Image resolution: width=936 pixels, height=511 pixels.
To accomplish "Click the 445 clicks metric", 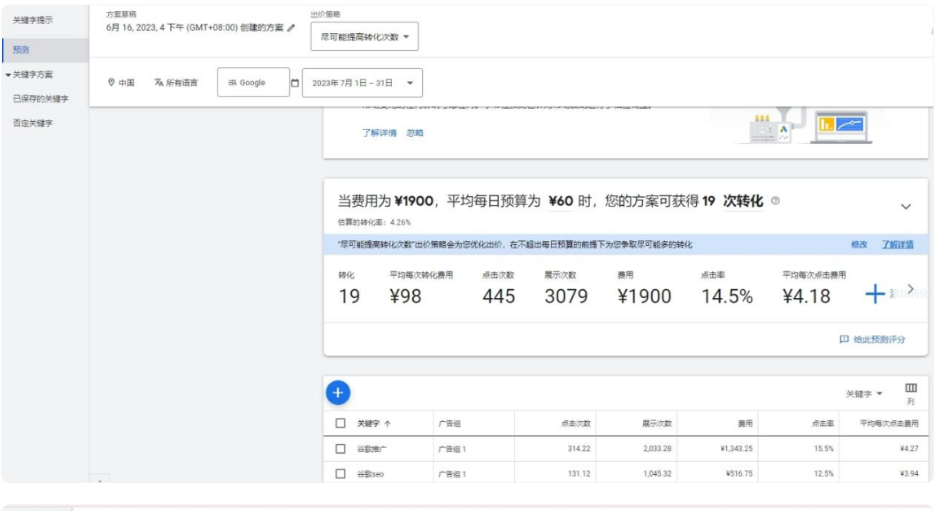I will tap(498, 296).
